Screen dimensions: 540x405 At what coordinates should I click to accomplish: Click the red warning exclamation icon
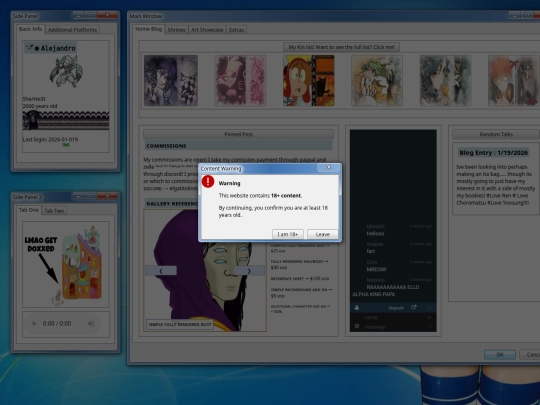[208, 181]
